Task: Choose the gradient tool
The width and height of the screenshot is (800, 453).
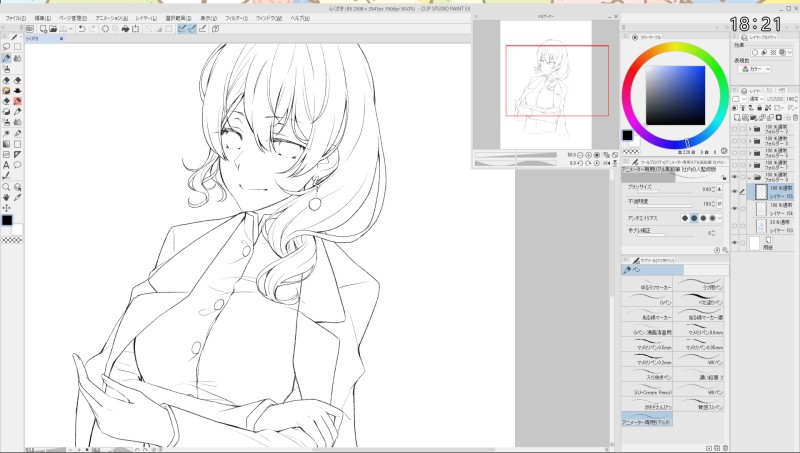Action: point(6,144)
